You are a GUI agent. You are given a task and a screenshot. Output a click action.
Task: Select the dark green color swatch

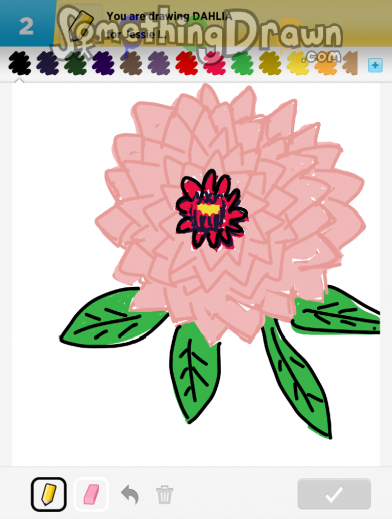75,63
